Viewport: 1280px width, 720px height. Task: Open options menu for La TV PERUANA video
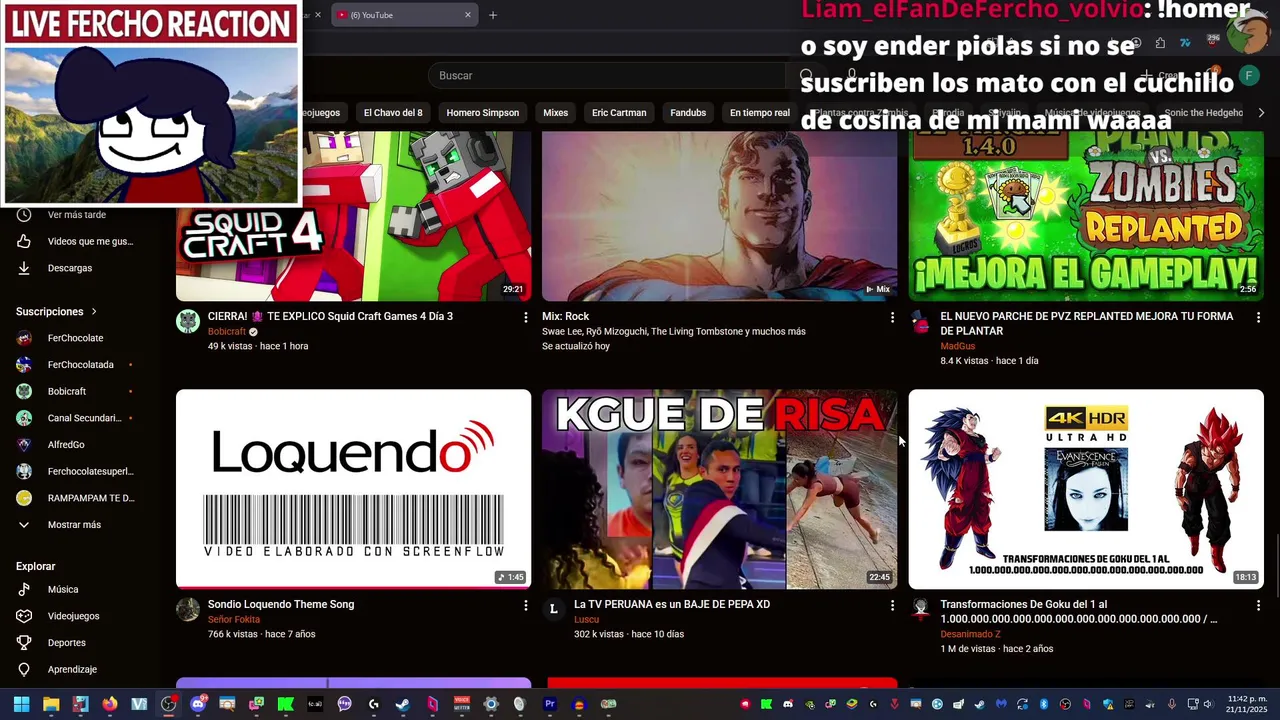click(x=892, y=605)
